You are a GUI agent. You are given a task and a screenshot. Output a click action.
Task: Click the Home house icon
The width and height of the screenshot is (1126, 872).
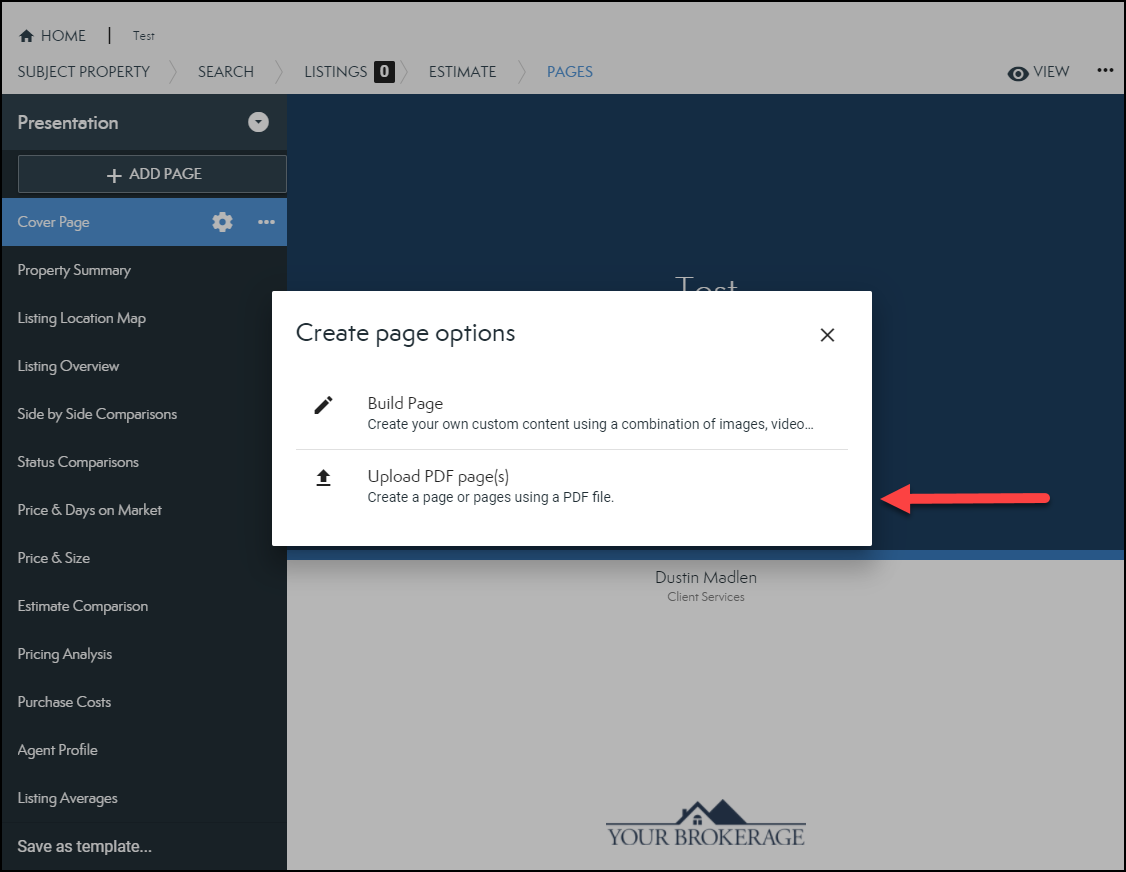[x=27, y=36]
